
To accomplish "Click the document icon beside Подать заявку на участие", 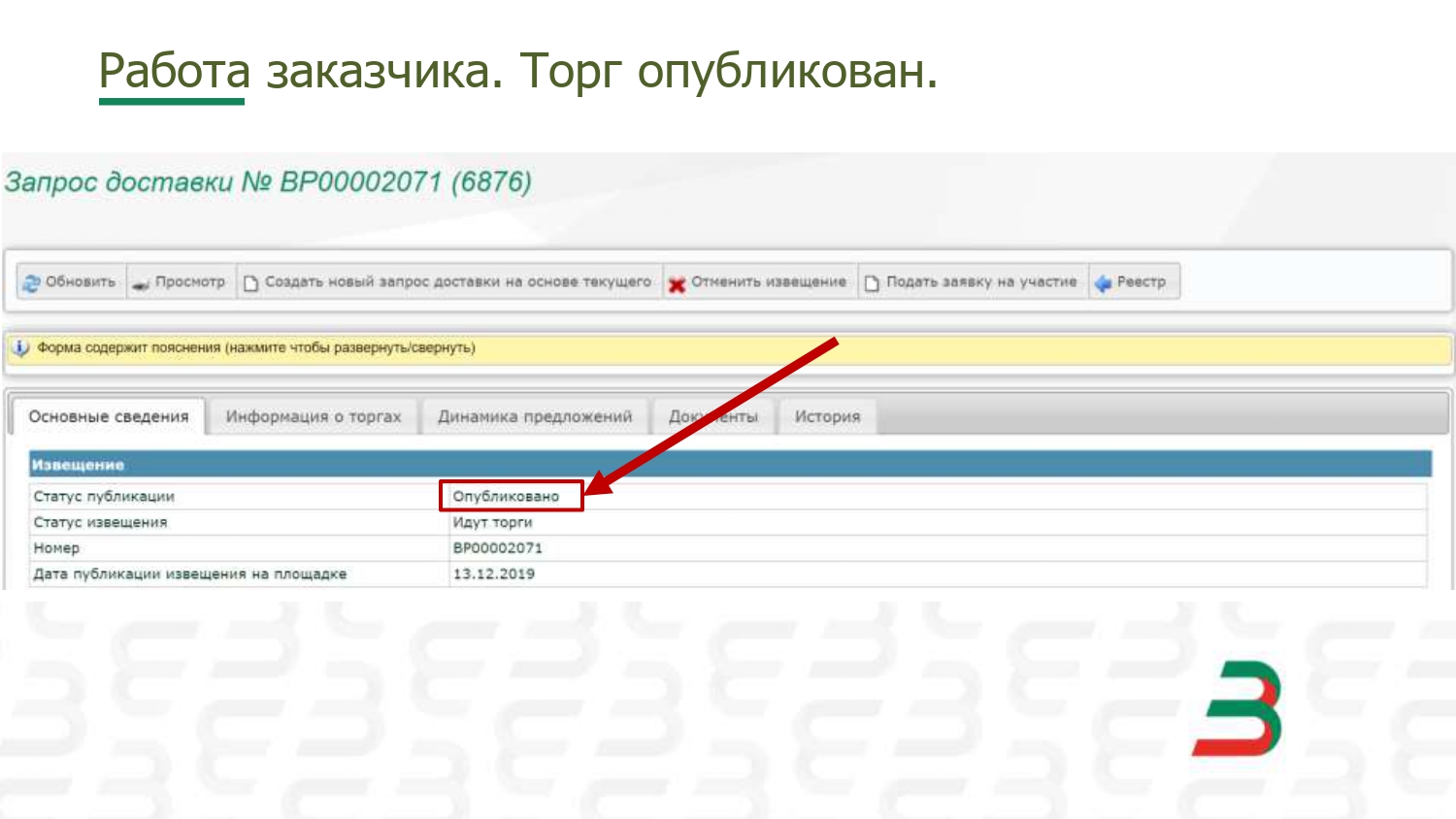I will pos(872,282).
